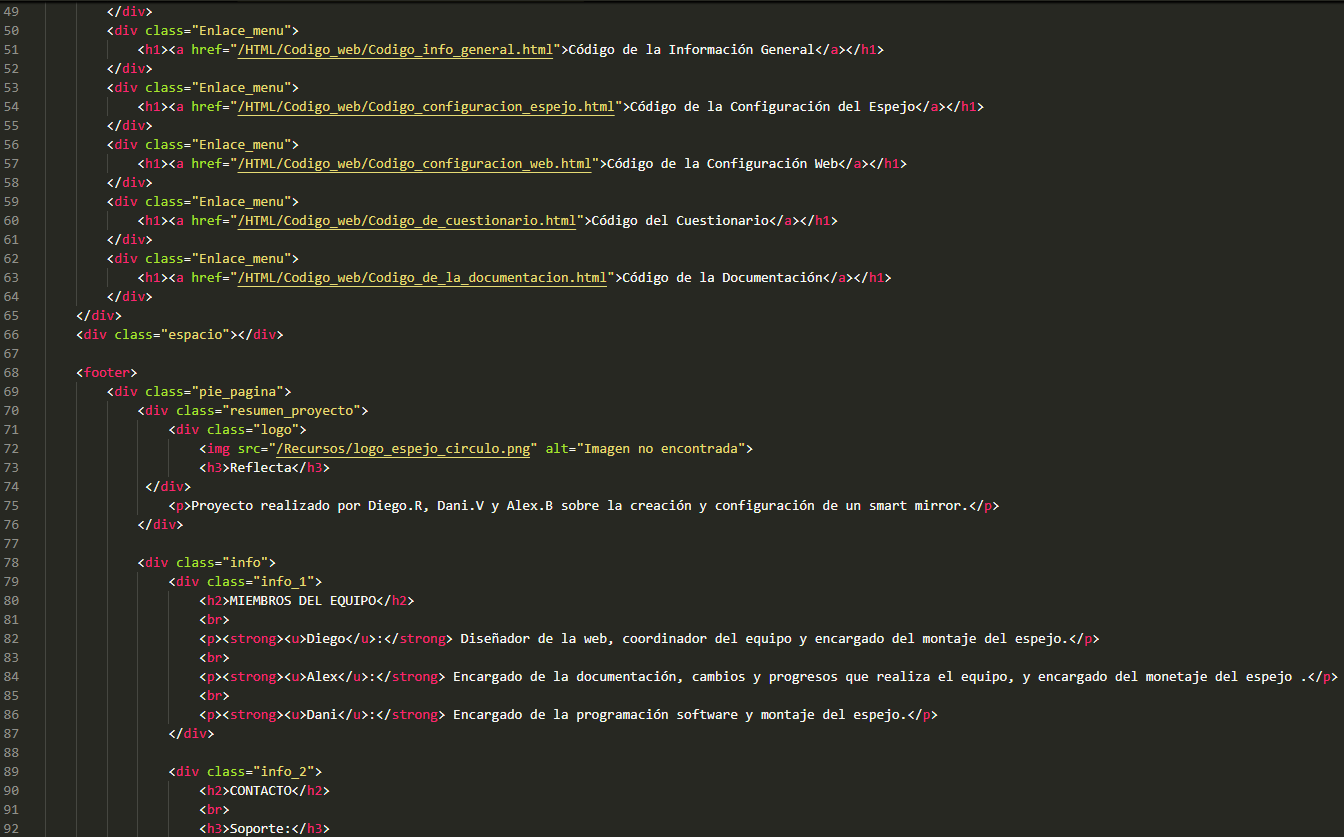Click the Codigo_de_cuestionario.html href path

(407, 221)
